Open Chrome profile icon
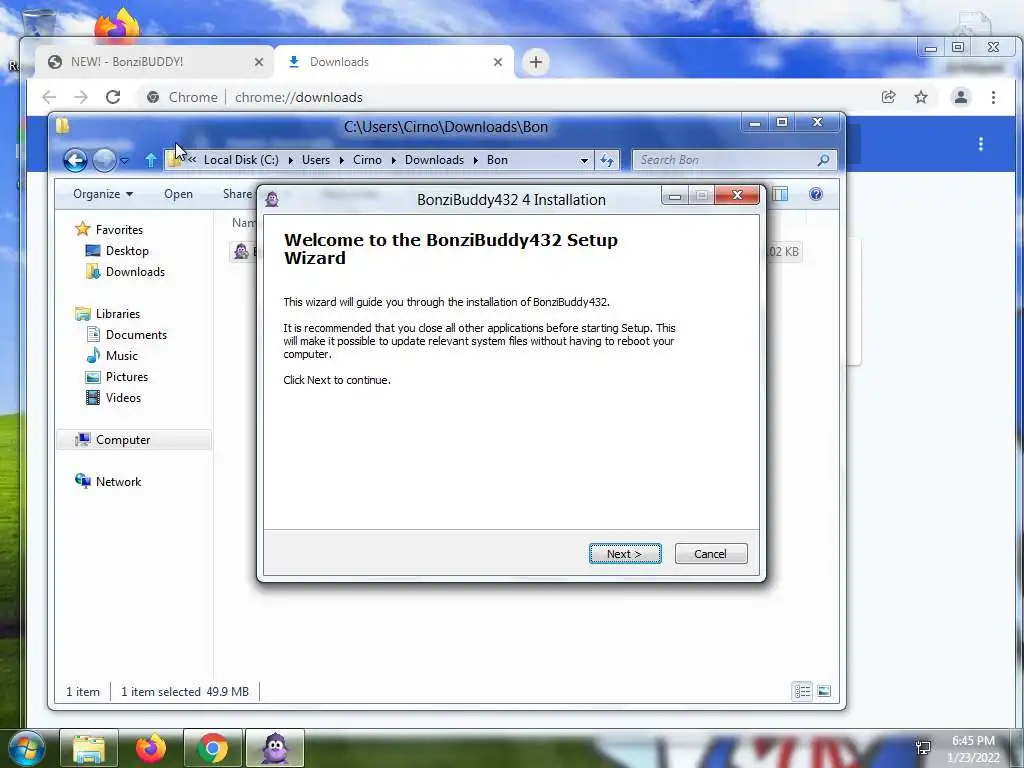The width and height of the screenshot is (1024, 768). pos(961,97)
